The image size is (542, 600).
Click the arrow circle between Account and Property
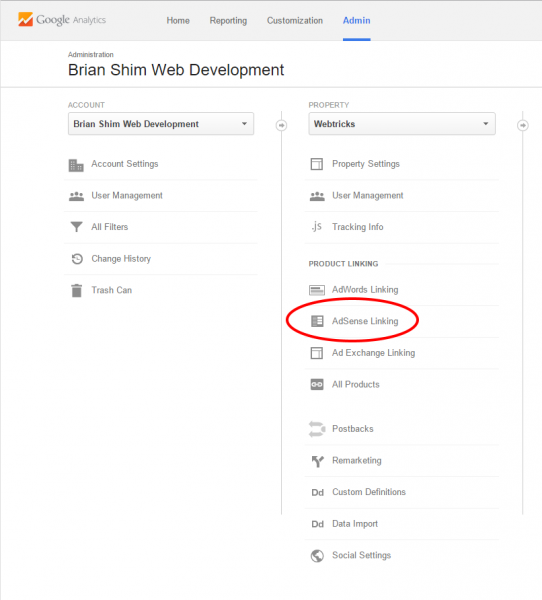click(x=281, y=125)
